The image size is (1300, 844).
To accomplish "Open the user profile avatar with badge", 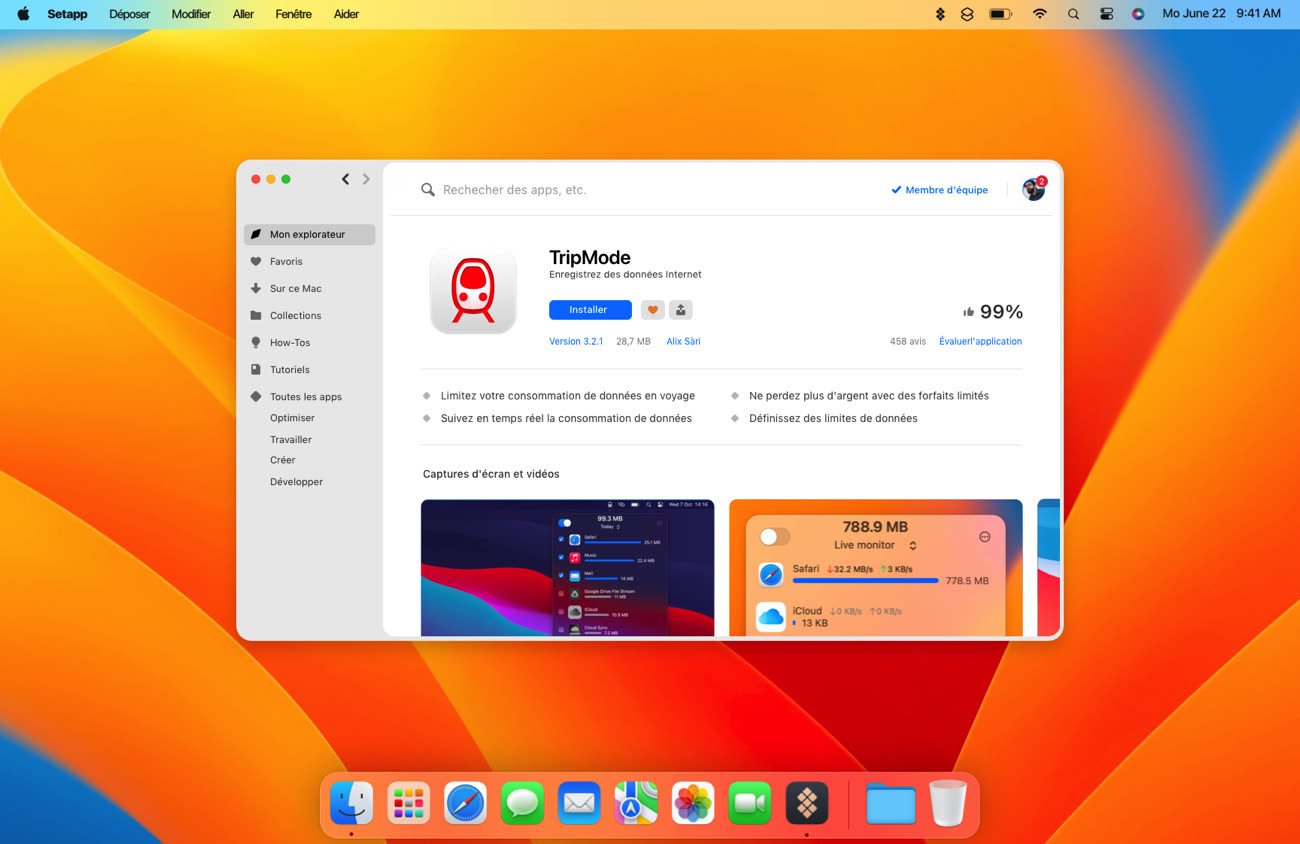I will pyautogui.click(x=1034, y=189).
